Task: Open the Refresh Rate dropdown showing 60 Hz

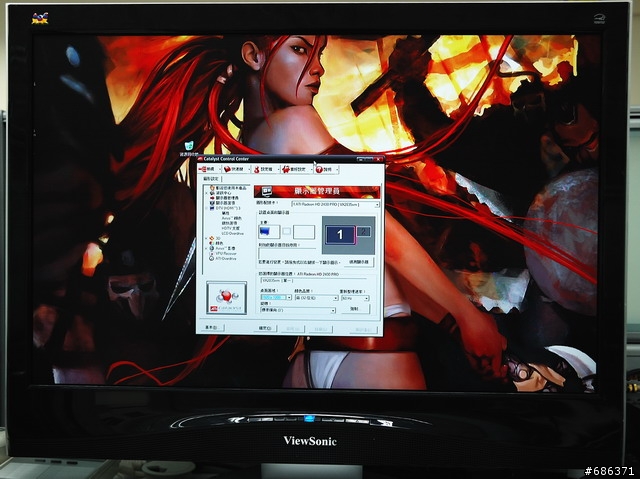Action: tap(355, 299)
